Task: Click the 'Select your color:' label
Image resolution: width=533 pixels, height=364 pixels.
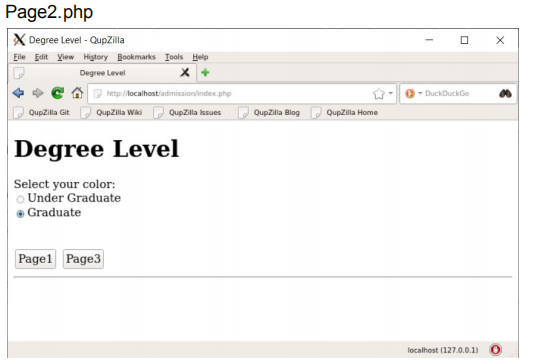Action: coord(65,184)
